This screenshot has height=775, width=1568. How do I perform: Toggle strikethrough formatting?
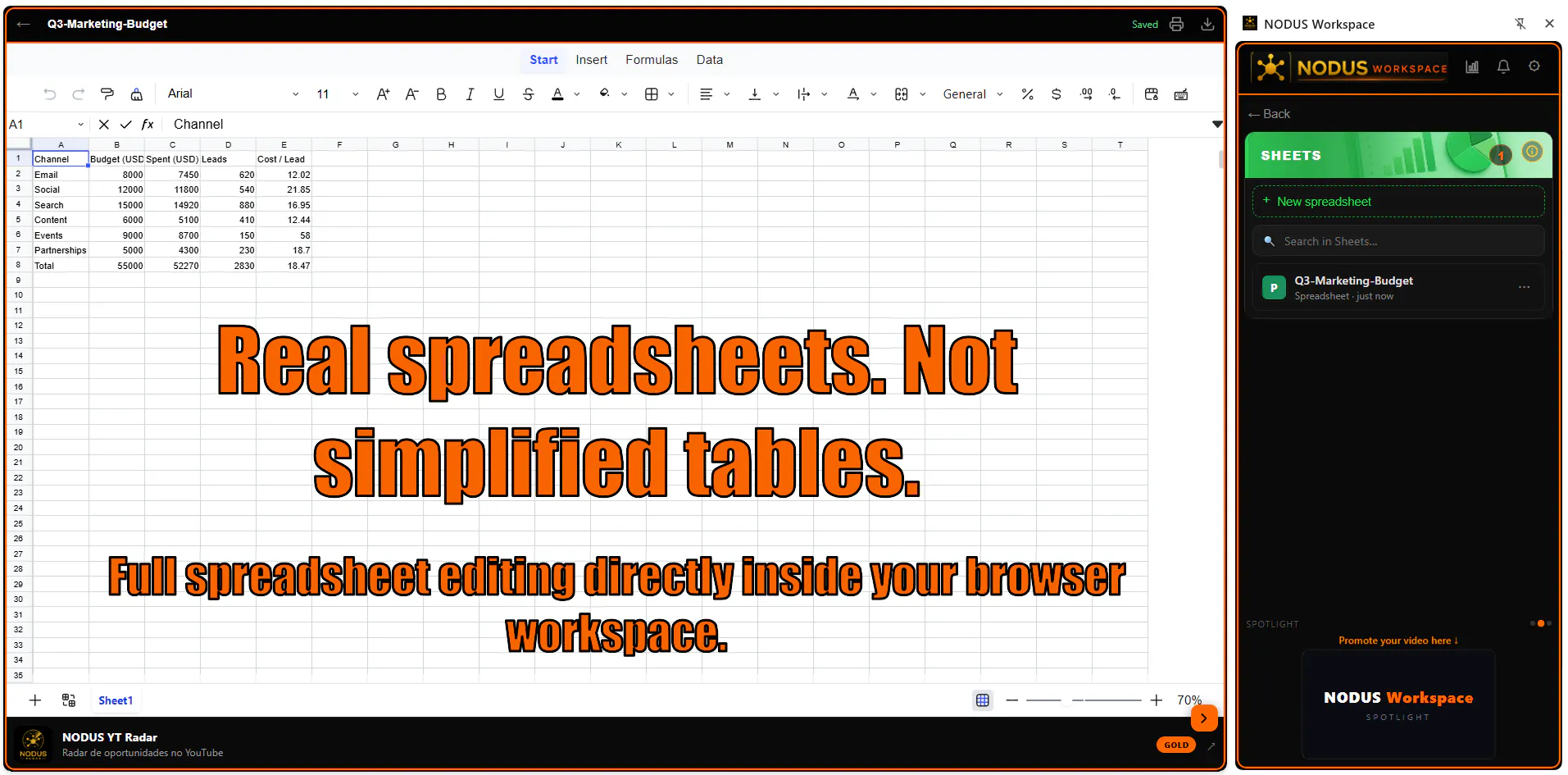(528, 94)
